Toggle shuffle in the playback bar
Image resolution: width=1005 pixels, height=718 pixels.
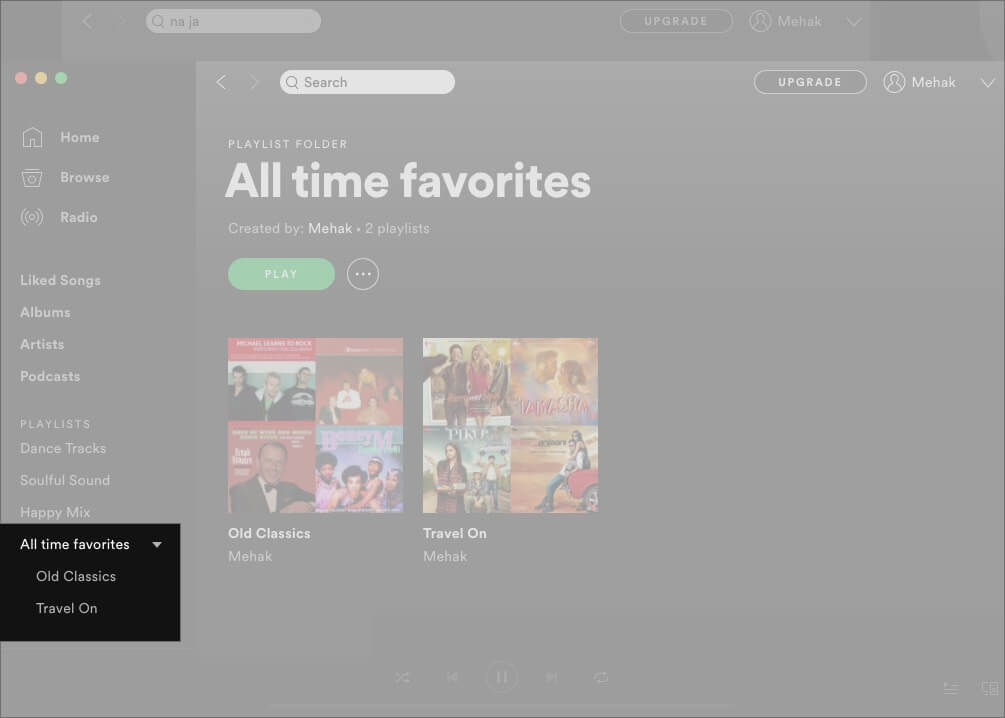403,678
